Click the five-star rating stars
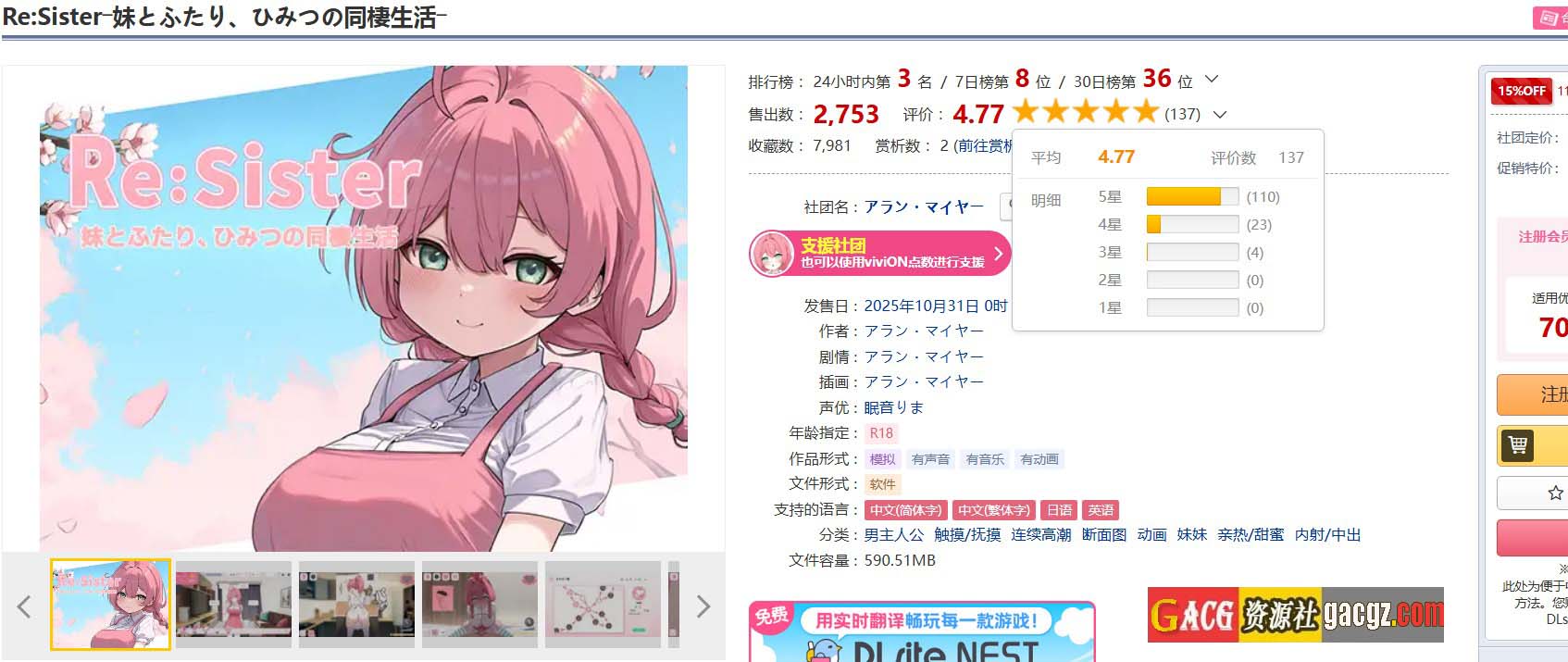This screenshot has height=662, width=1568. pyautogui.click(x=1085, y=113)
